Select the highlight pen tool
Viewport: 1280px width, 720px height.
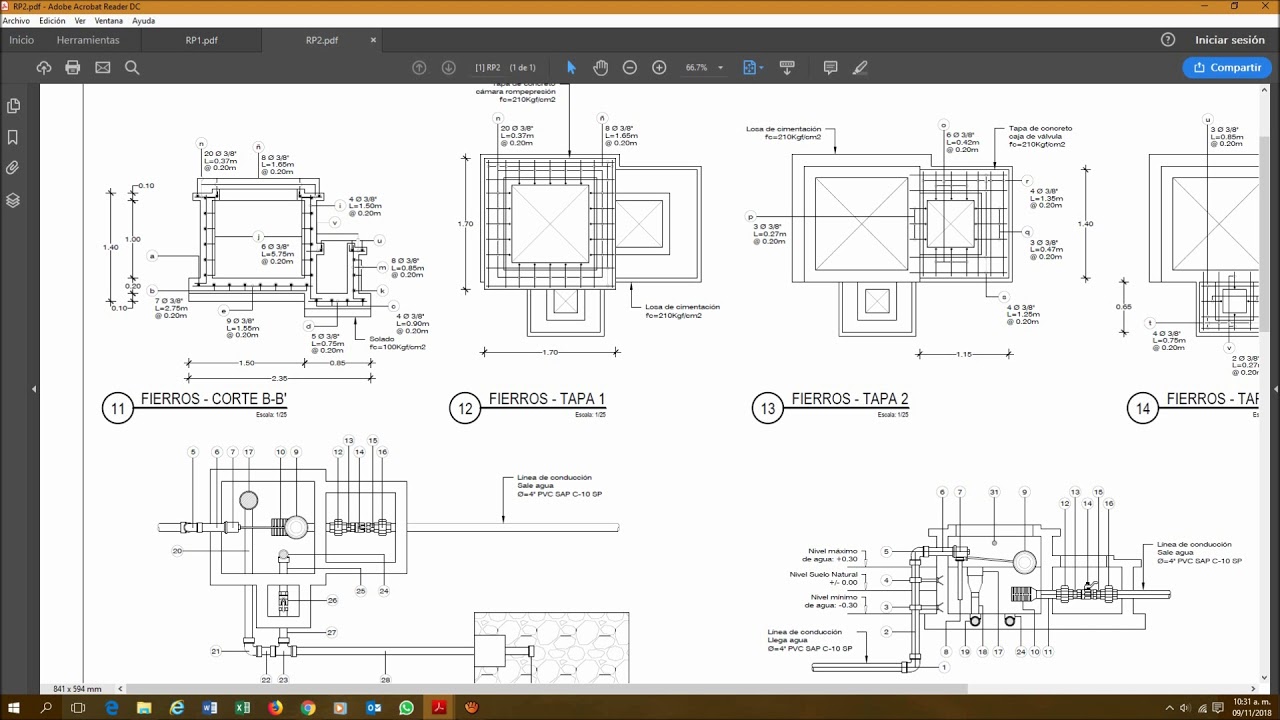coord(860,67)
